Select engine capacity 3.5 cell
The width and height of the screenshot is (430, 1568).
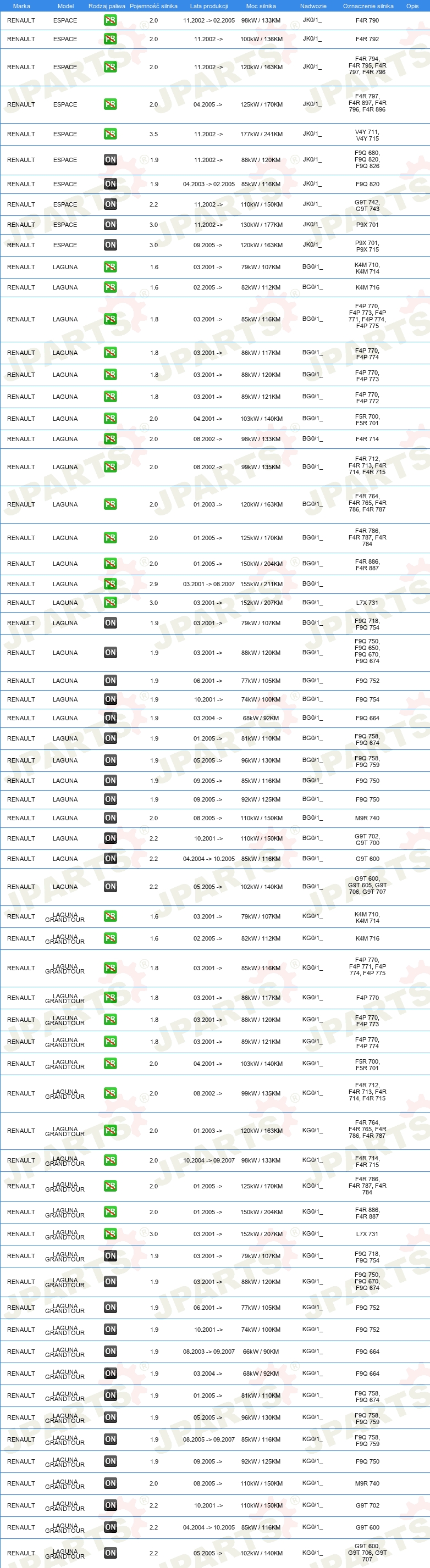pos(153,134)
